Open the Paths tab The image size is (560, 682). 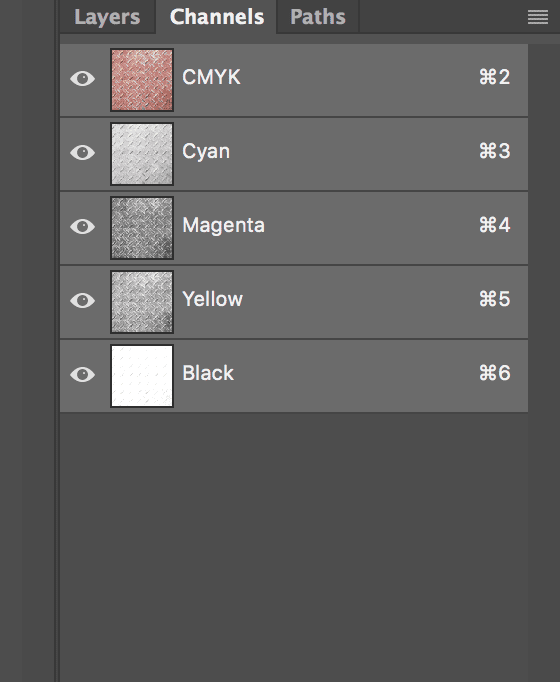[318, 17]
